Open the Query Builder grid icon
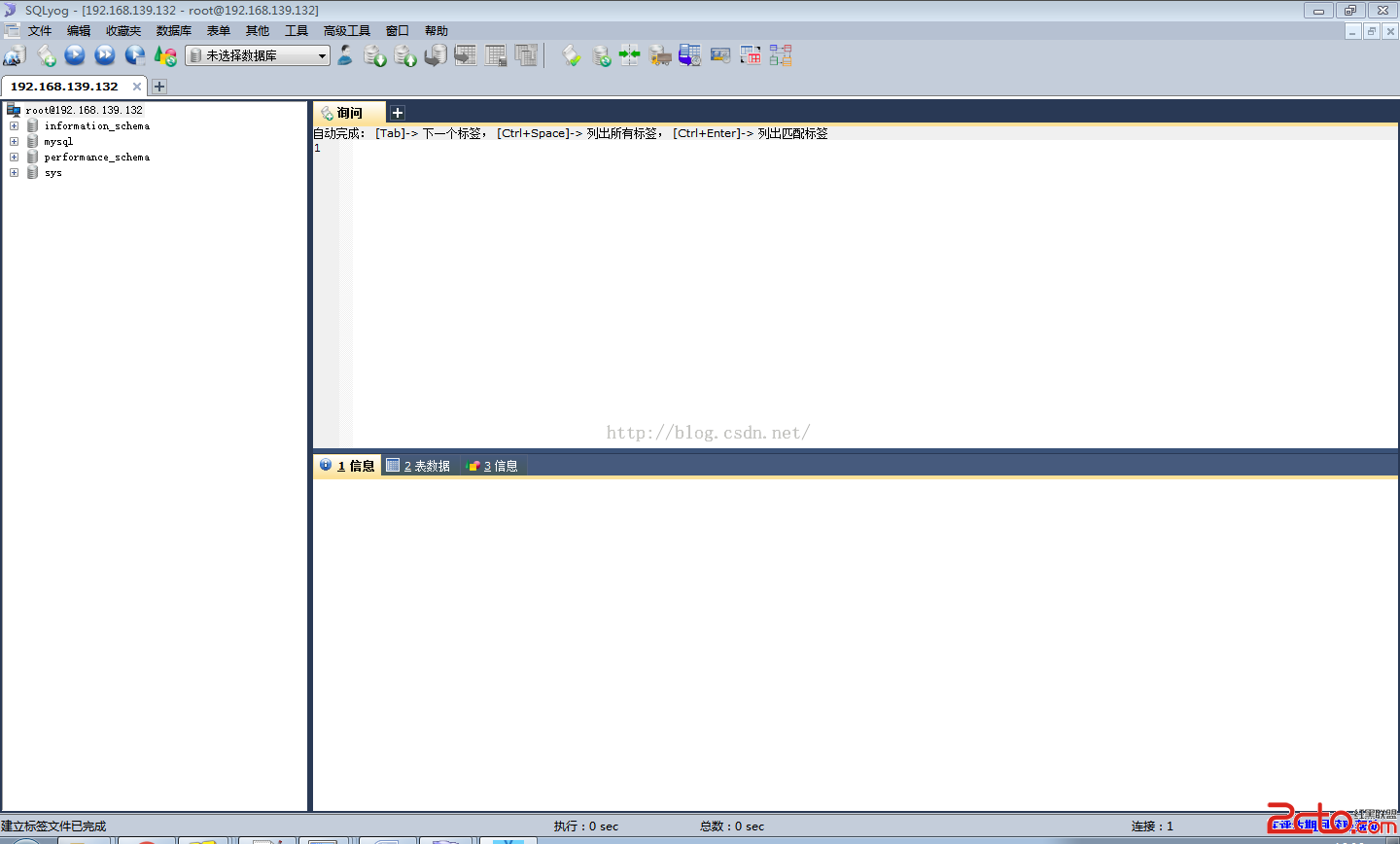The height and width of the screenshot is (844, 1400). [751, 55]
